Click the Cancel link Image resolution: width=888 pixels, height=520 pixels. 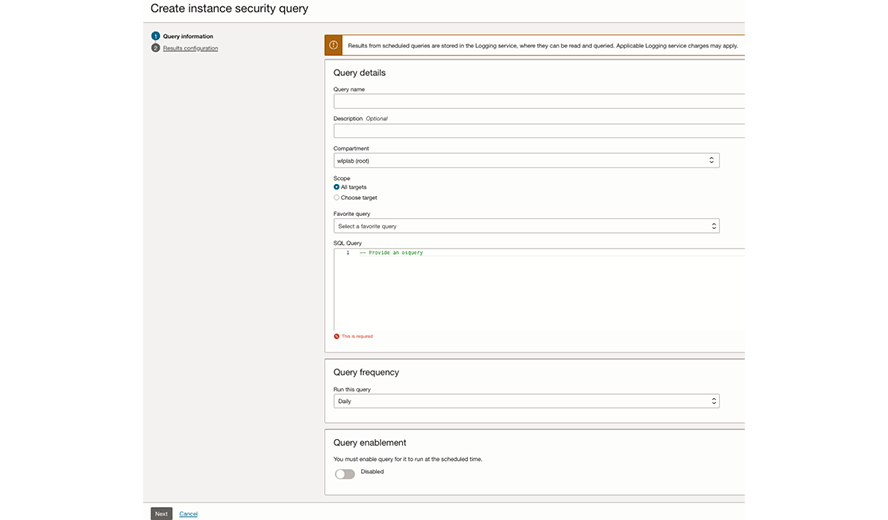pyautogui.click(x=188, y=514)
